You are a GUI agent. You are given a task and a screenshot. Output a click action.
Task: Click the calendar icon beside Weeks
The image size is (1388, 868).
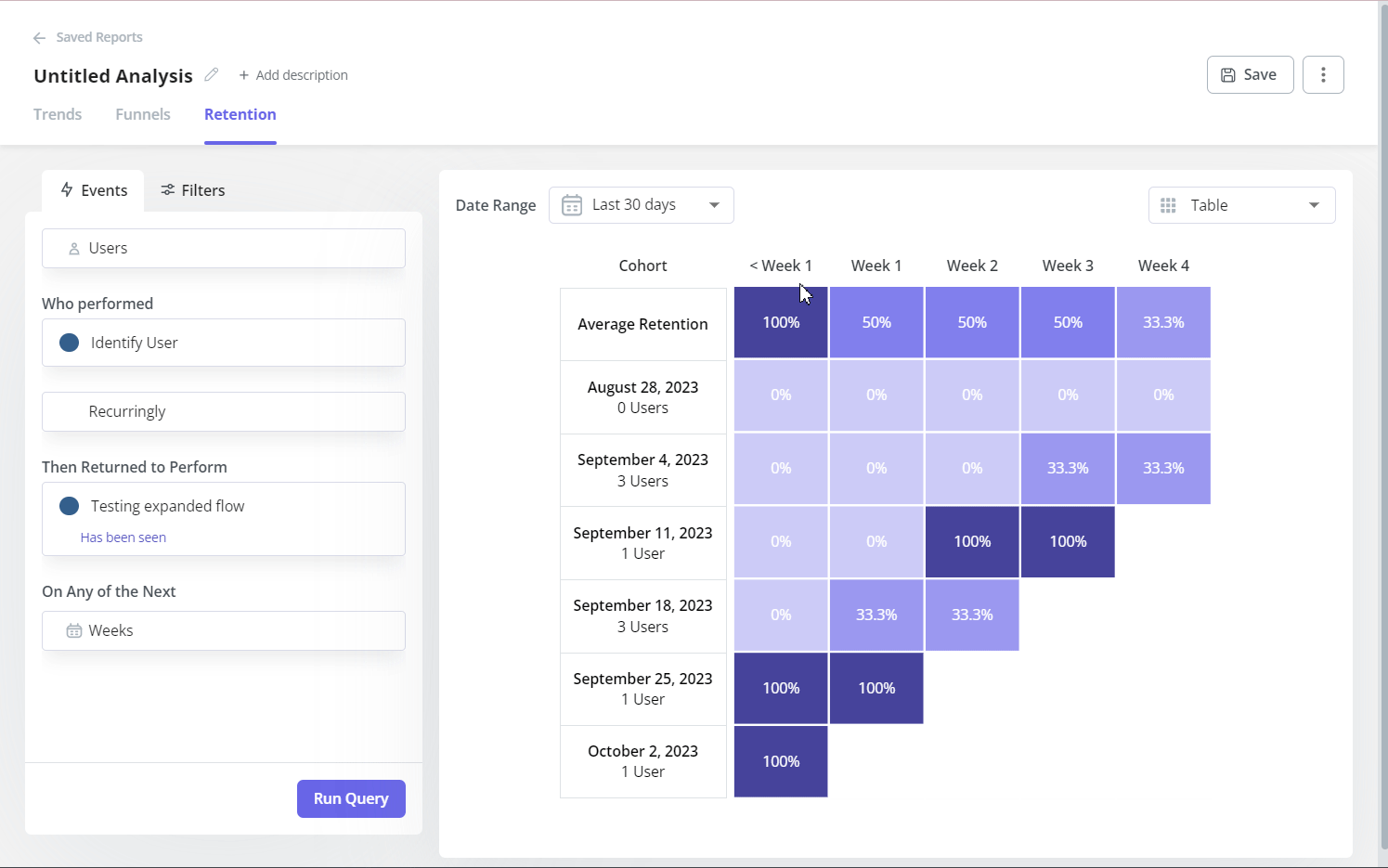[73, 630]
